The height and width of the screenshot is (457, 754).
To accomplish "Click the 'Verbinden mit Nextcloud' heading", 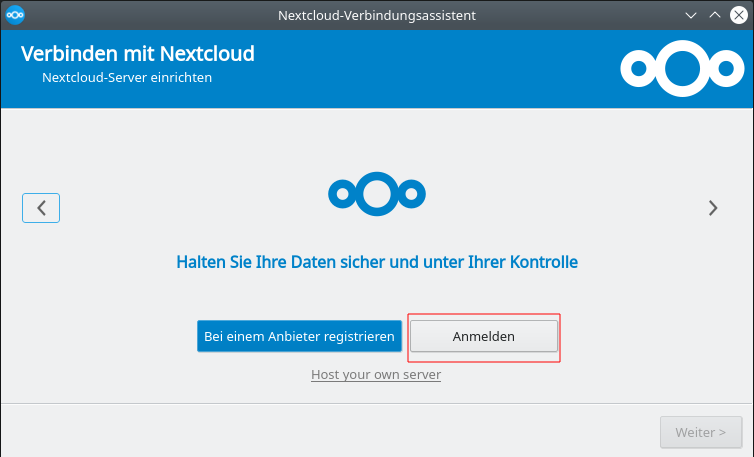I will (138, 53).
